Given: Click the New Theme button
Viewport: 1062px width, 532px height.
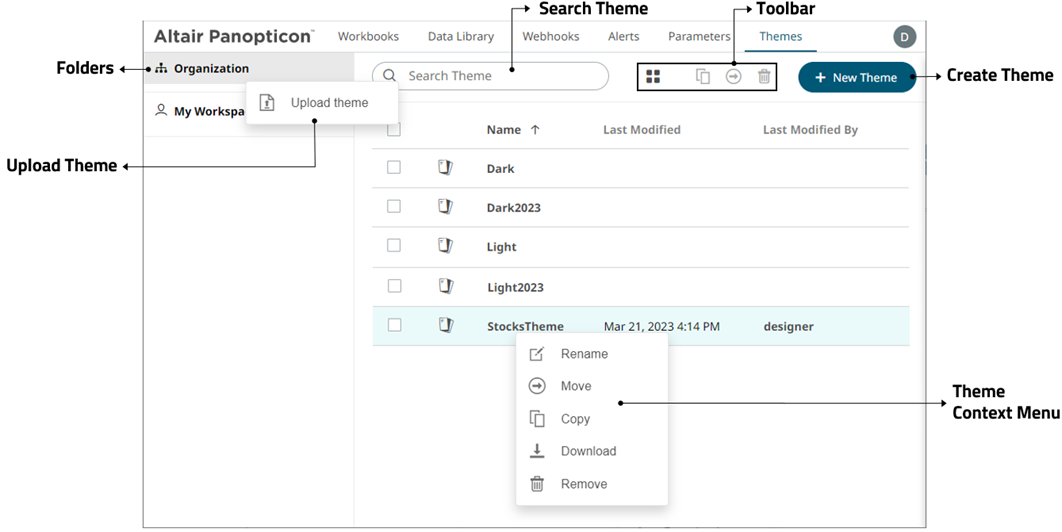Looking at the screenshot, I should [x=856, y=78].
